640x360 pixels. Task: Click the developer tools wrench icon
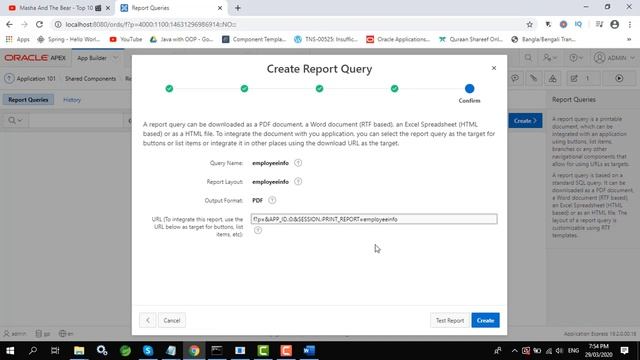click(x=533, y=78)
